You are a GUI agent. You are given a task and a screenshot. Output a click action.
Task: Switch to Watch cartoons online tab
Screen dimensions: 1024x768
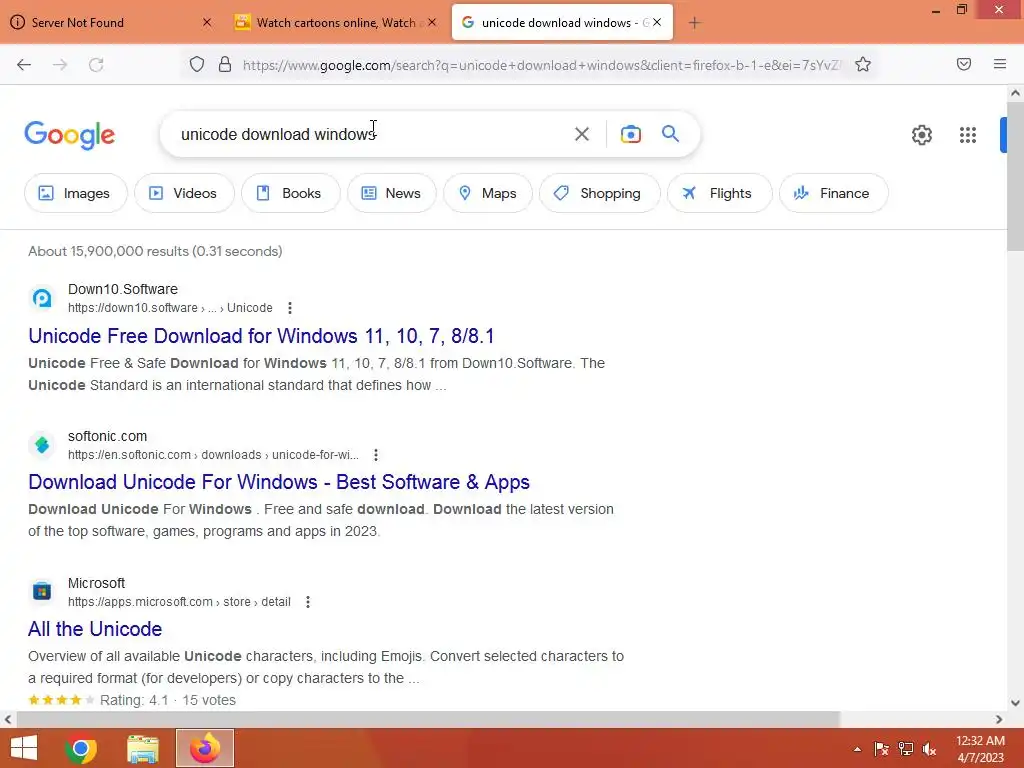click(x=336, y=23)
